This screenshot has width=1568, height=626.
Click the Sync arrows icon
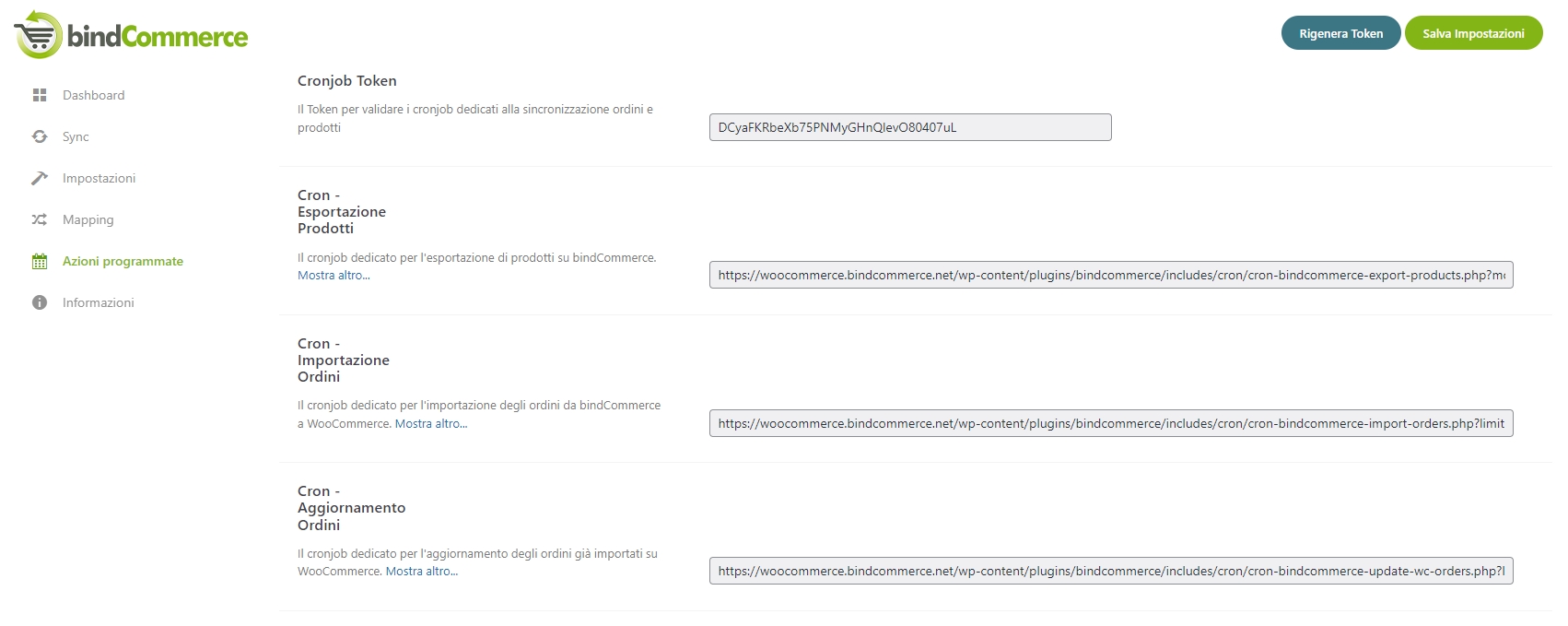coord(40,136)
